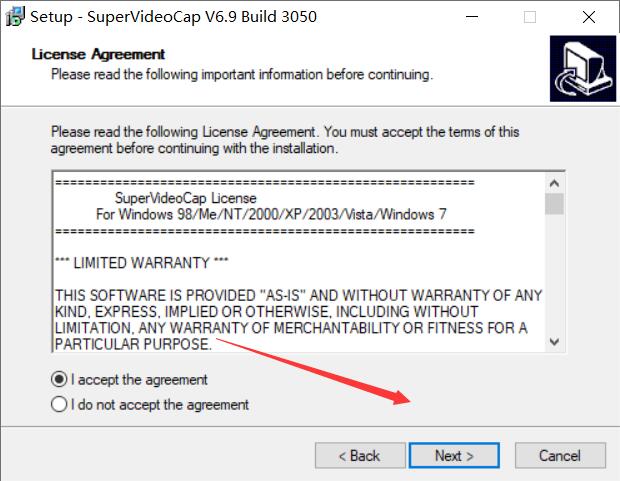Click the computer installer graphic in header
Screen dimensions: 620x481
click(582, 68)
